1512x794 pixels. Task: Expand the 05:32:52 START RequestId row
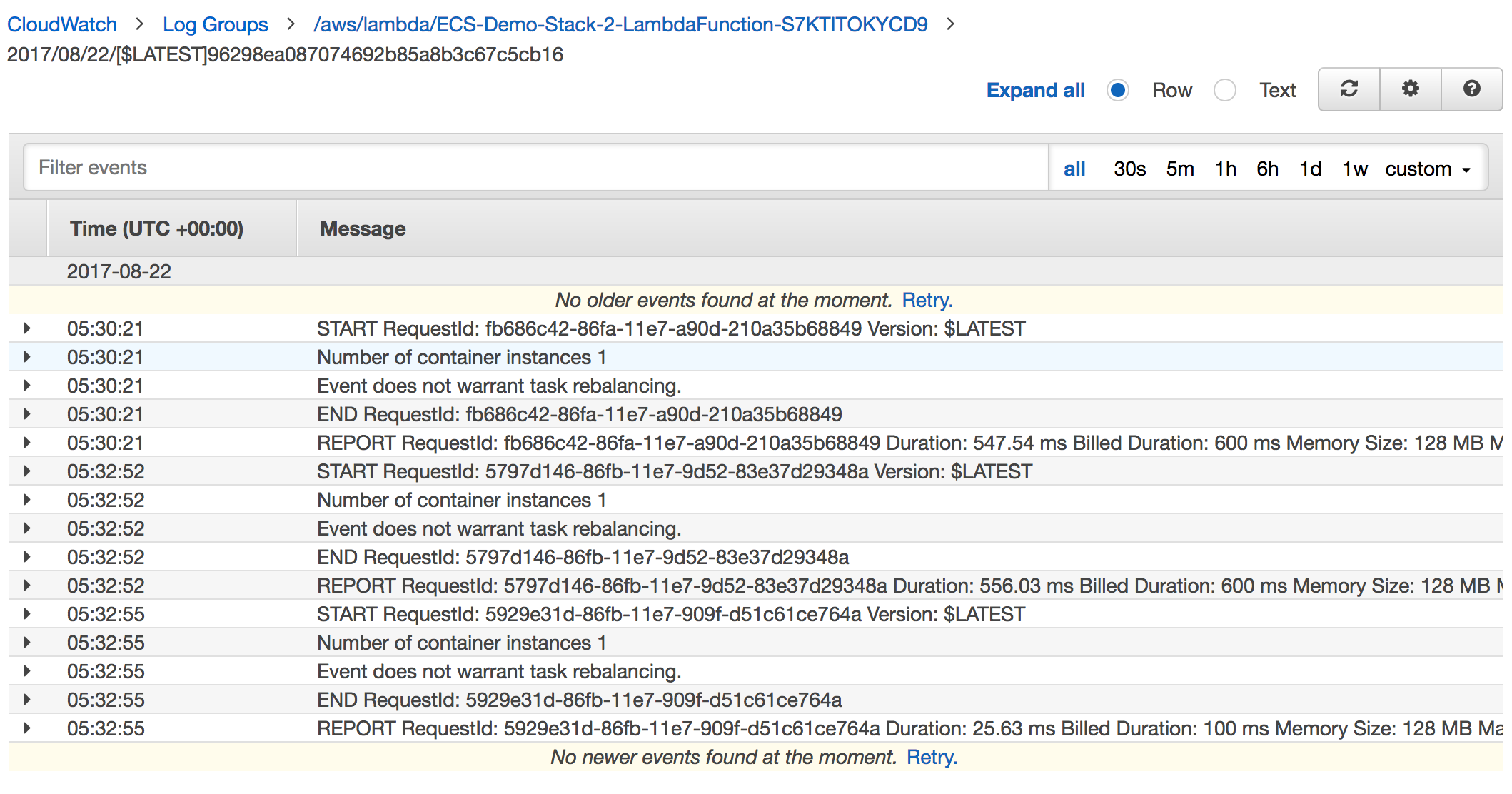pos(27,471)
